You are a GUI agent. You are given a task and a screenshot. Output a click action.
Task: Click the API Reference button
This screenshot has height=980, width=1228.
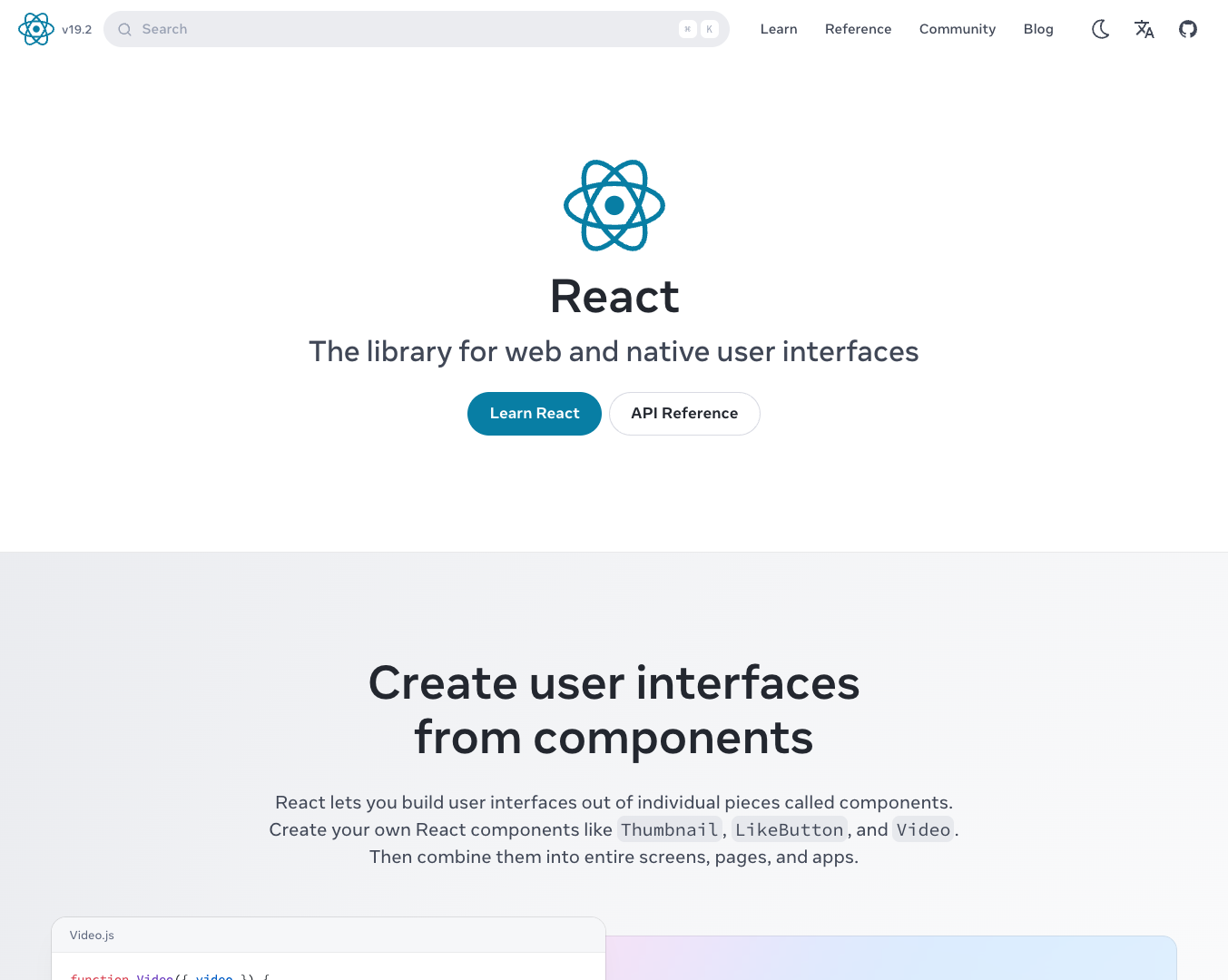[x=684, y=413]
